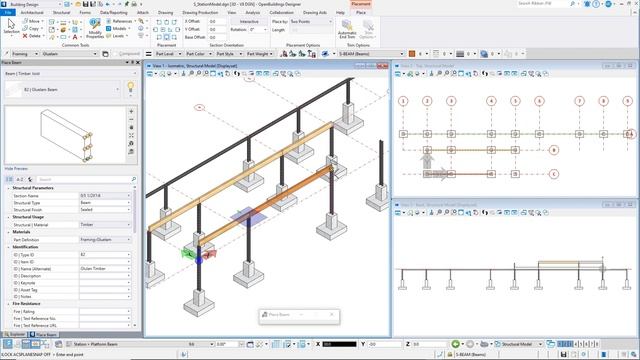Open the File menu tab
640x360 pixels.
coord(8,13)
